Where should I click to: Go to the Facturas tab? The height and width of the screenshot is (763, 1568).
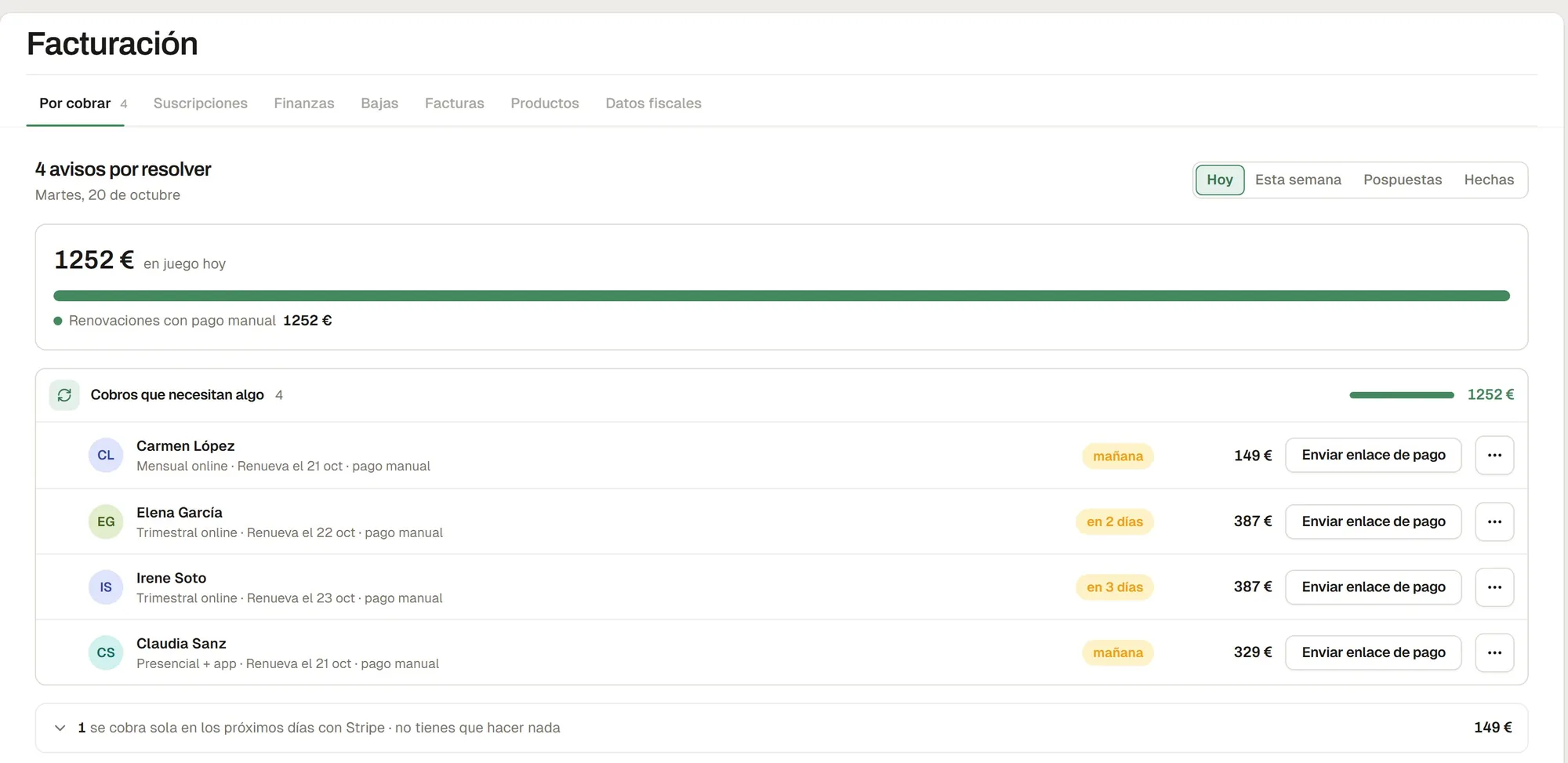[x=455, y=104]
